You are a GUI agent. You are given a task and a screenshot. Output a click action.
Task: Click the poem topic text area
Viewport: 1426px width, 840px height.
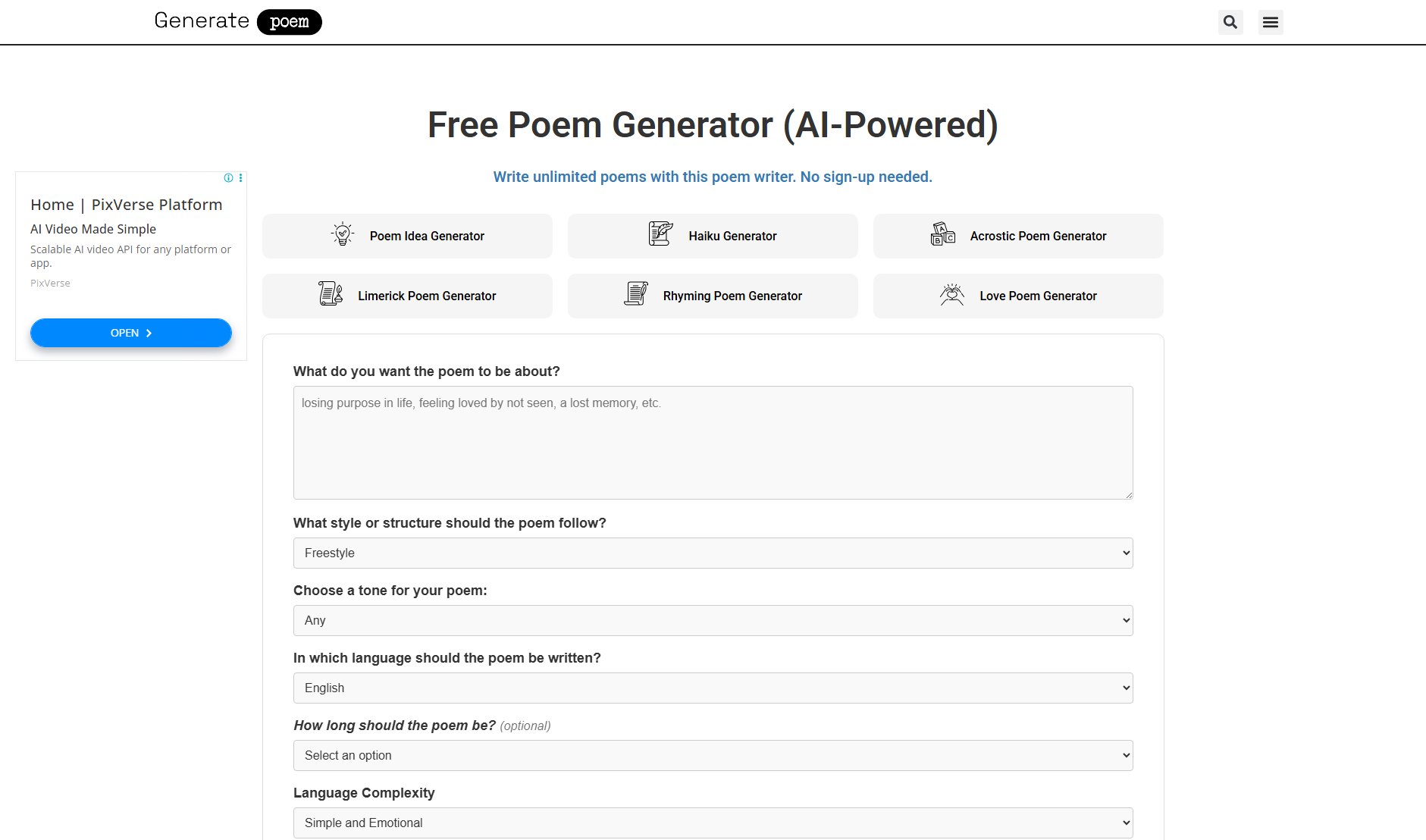click(713, 443)
